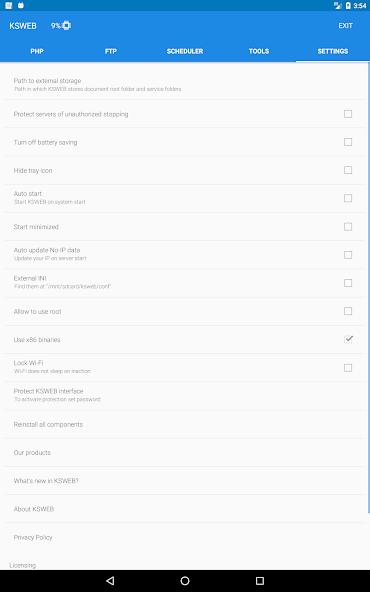Uncheck Use x86 binaries checkbox
This screenshot has height=592, width=370.
point(348,339)
